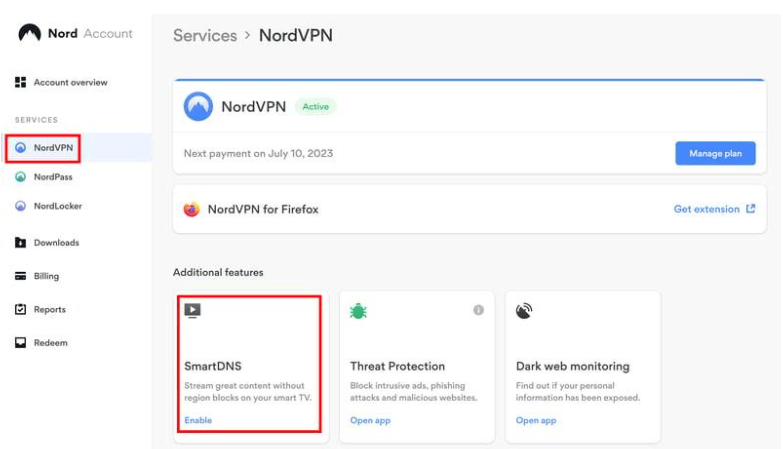Select NordVPN in the services sidebar
783x449 pixels.
[53, 148]
